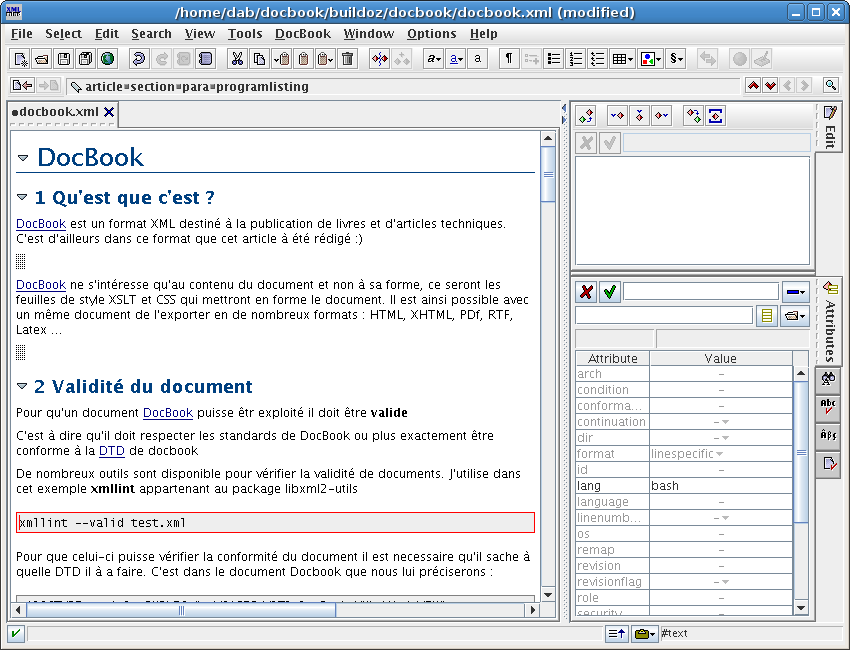Collapse section '2 Validité du document'
The height and width of the screenshot is (650, 850).
(x=22, y=386)
